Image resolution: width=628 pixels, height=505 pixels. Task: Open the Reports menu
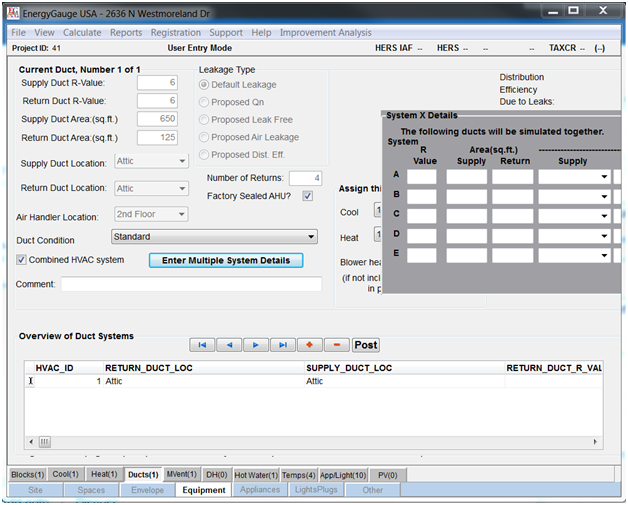(126, 32)
